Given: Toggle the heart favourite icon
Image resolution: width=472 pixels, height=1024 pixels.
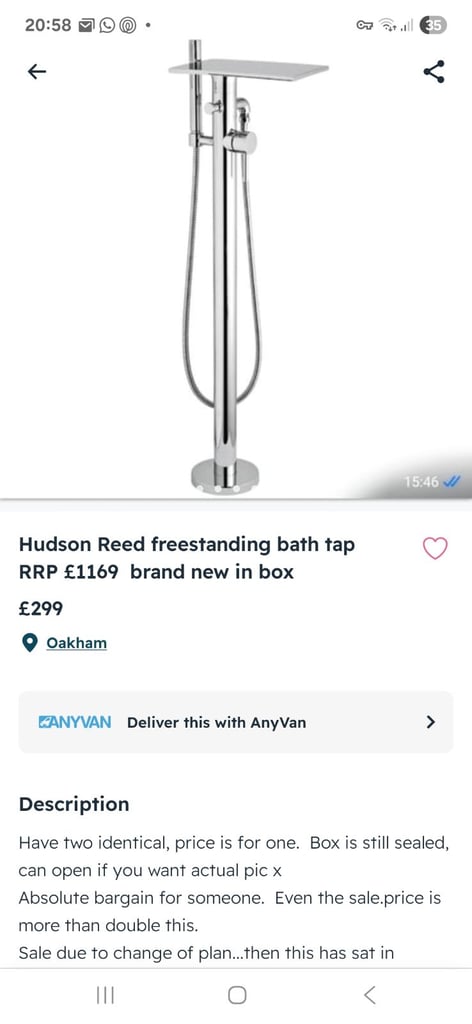Looking at the screenshot, I should [x=435, y=549].
